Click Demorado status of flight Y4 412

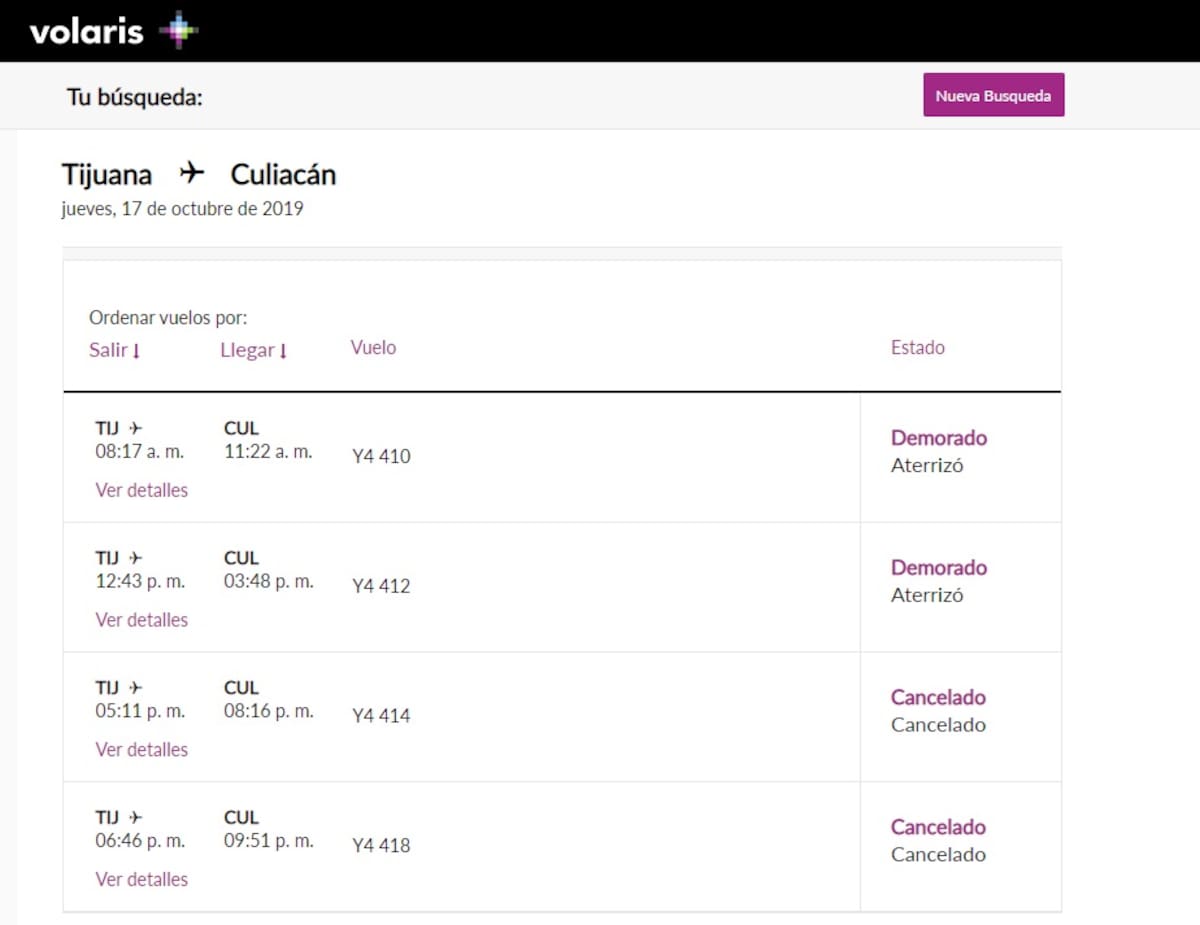939,568
